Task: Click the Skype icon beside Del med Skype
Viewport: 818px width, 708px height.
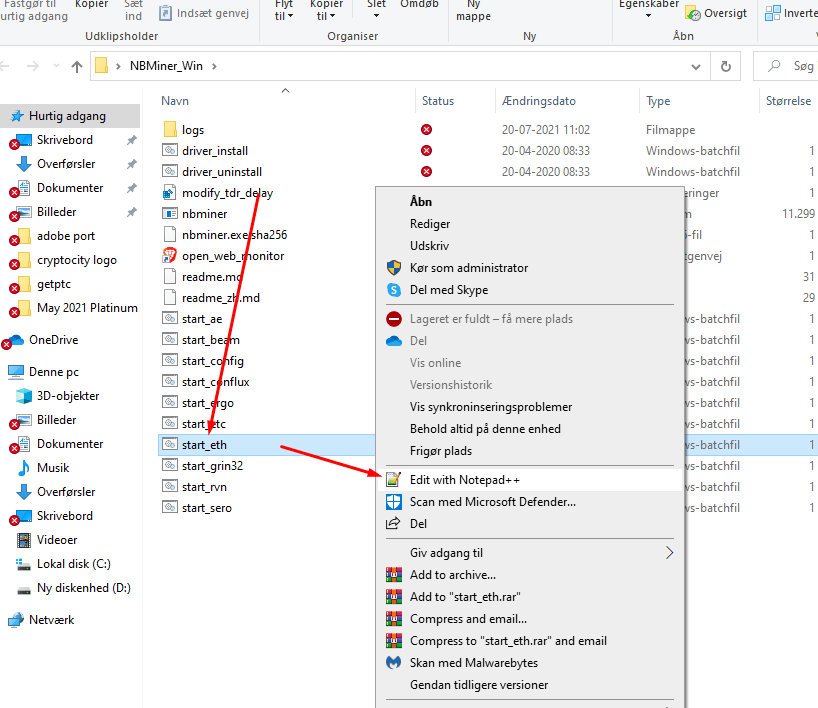Action: (394, 290)
